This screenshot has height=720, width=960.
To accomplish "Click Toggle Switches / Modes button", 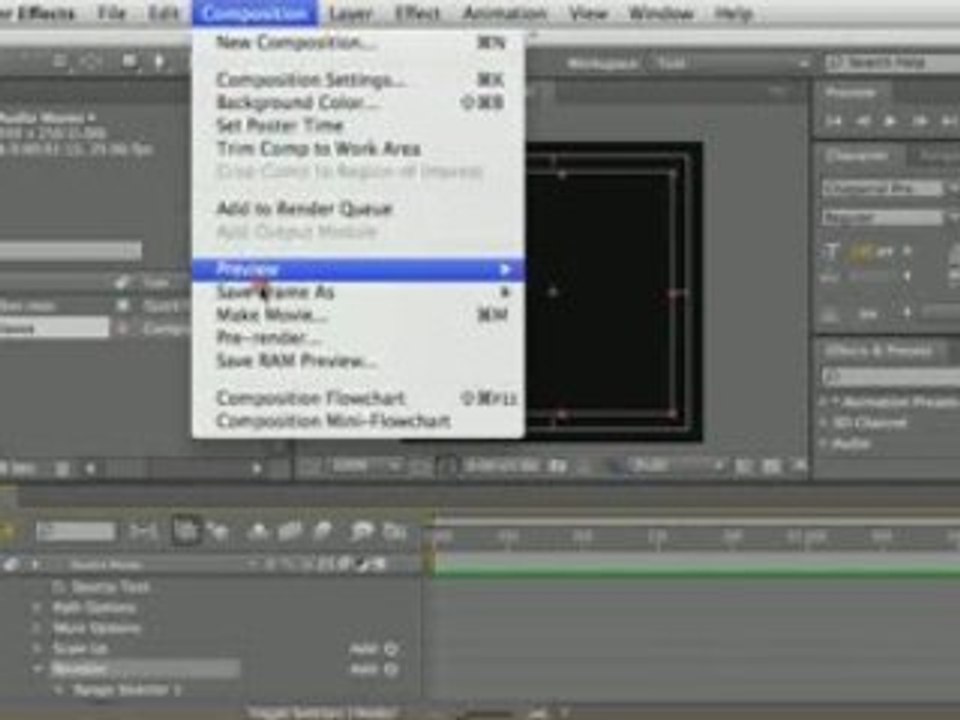I will 324,713.
